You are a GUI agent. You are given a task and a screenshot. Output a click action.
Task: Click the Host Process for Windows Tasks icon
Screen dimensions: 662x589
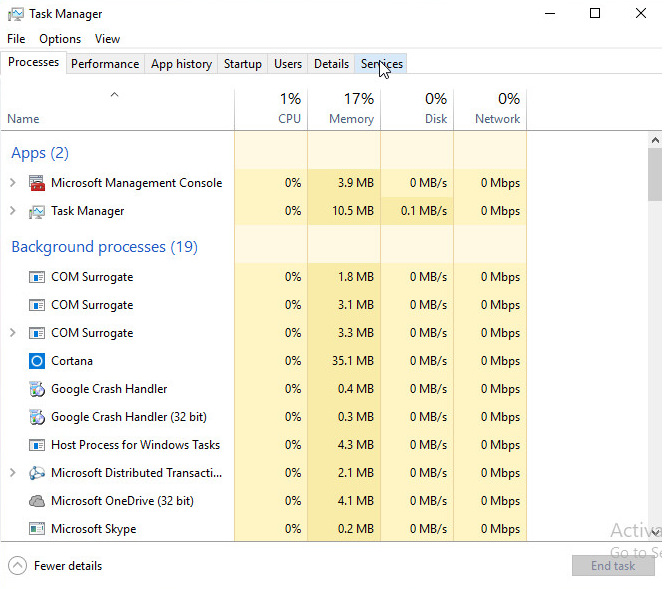(x=37, y=445)
